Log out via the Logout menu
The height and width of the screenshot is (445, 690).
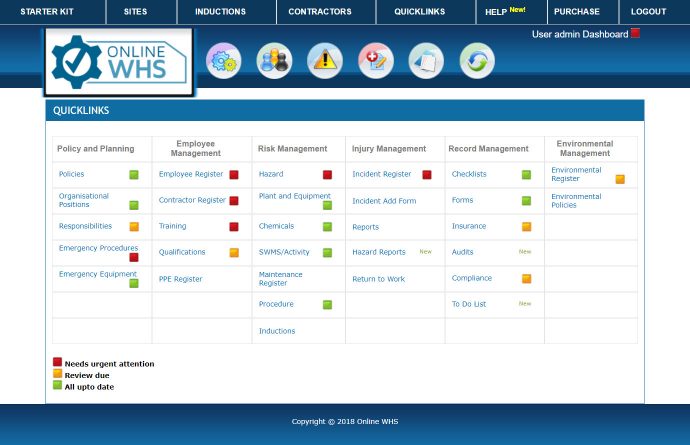(x=649, y=12)
